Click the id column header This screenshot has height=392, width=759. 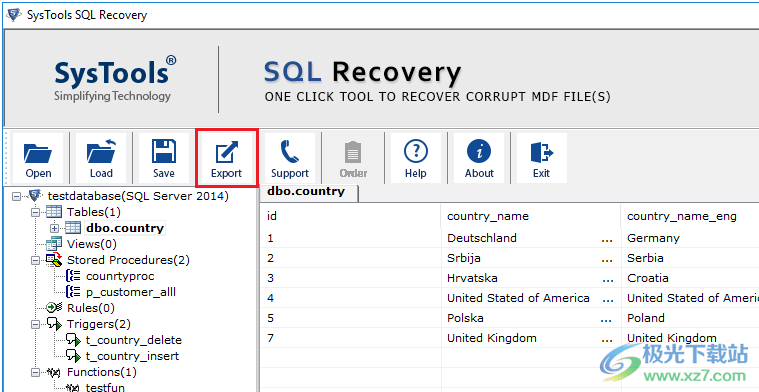(x=351, y=216)
